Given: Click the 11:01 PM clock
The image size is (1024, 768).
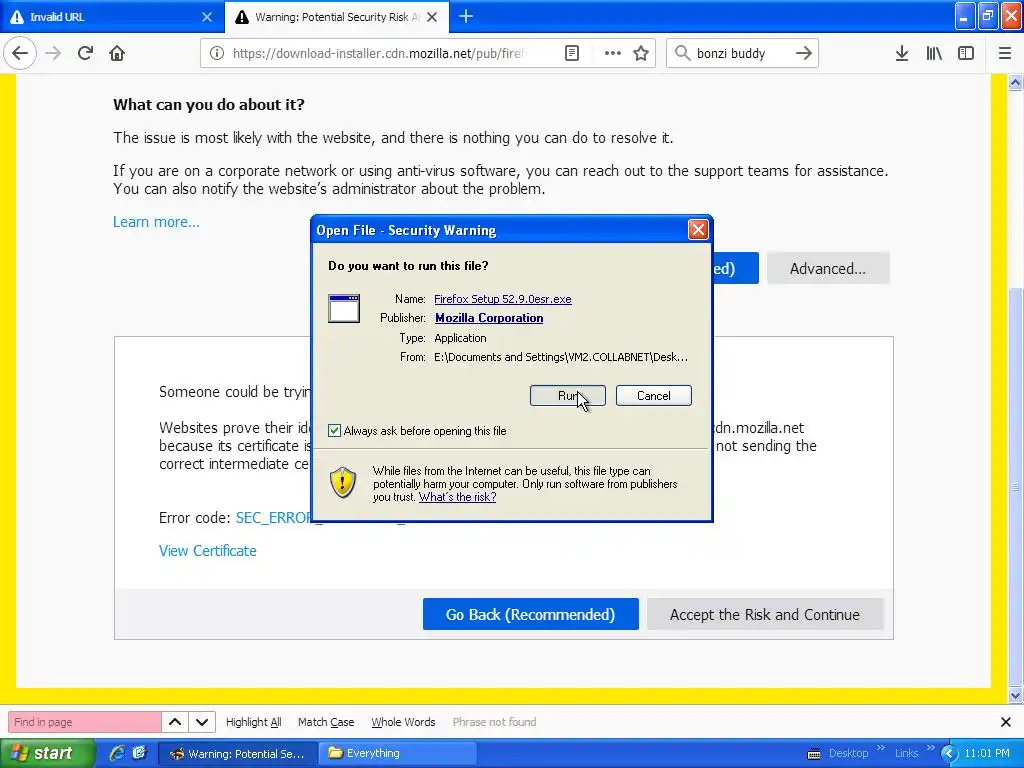Looking at the screenshot, I should pos(987,753).
